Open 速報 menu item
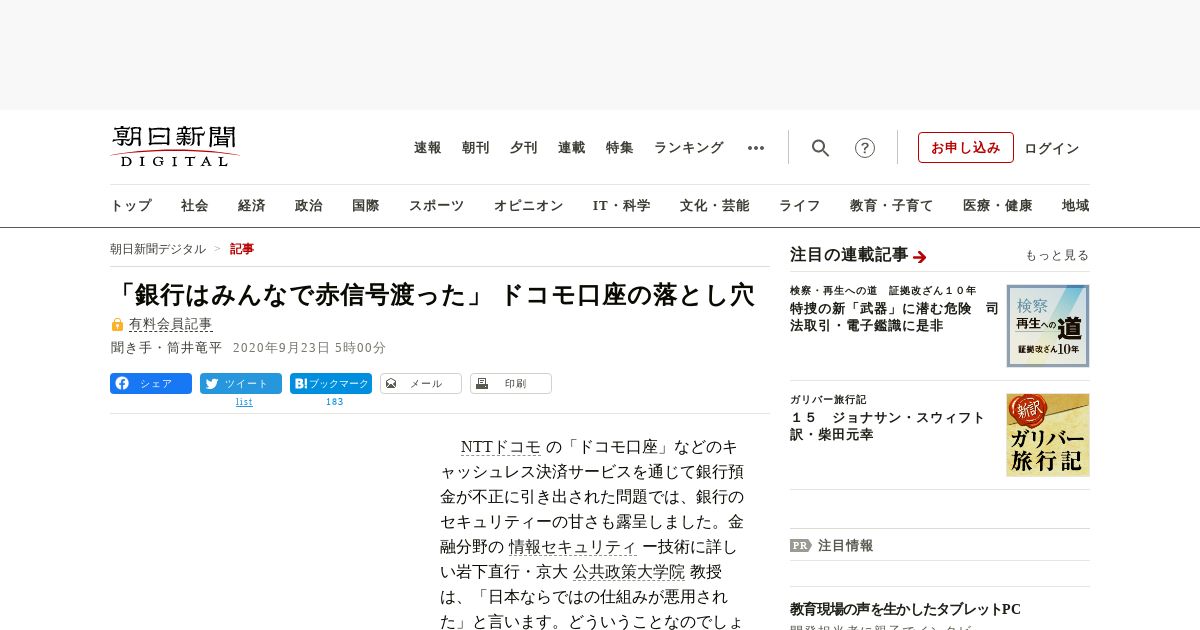Screen dimensions: 1200x630 [428, 148]
